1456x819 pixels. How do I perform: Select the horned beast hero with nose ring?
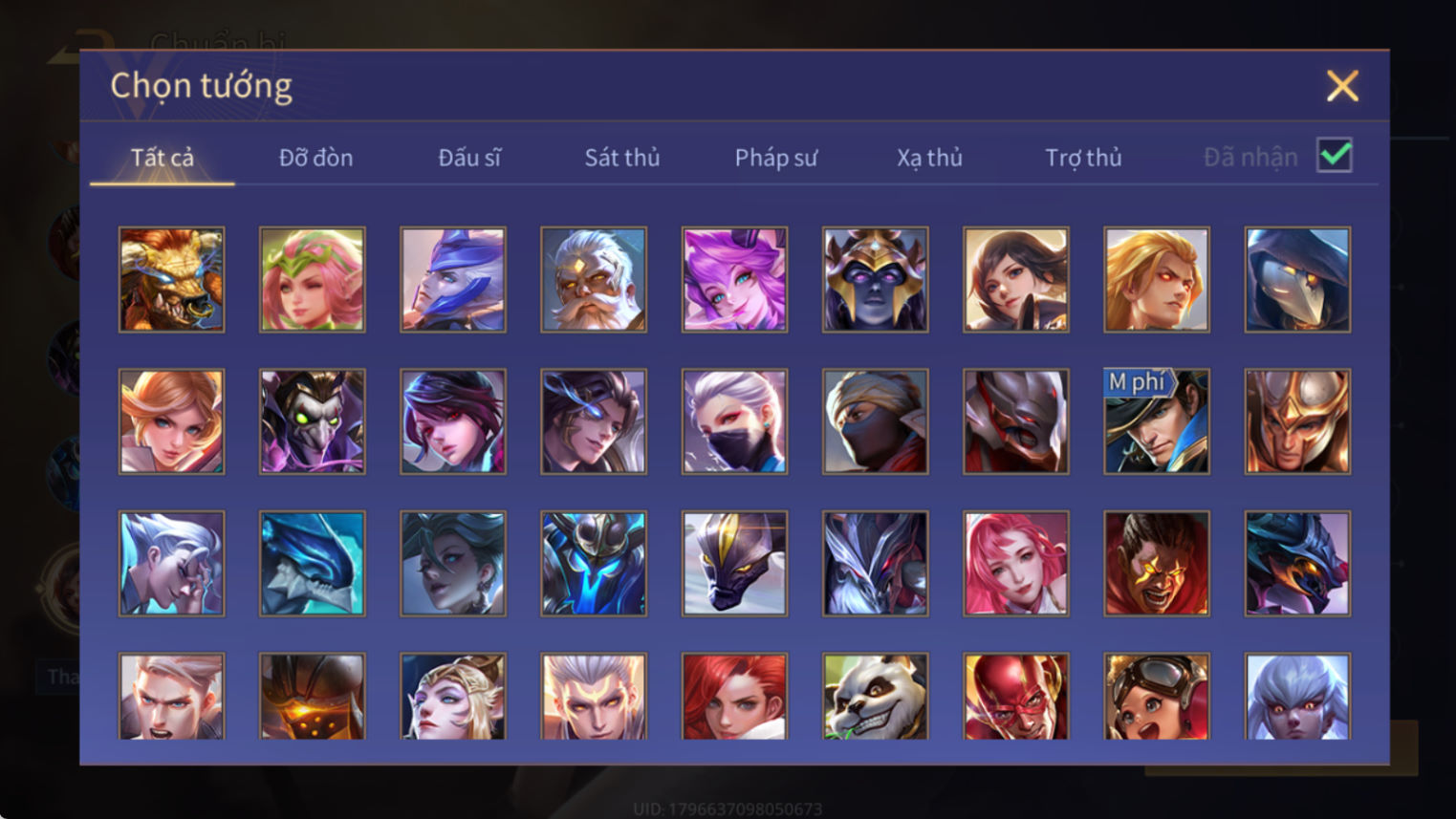171,279
